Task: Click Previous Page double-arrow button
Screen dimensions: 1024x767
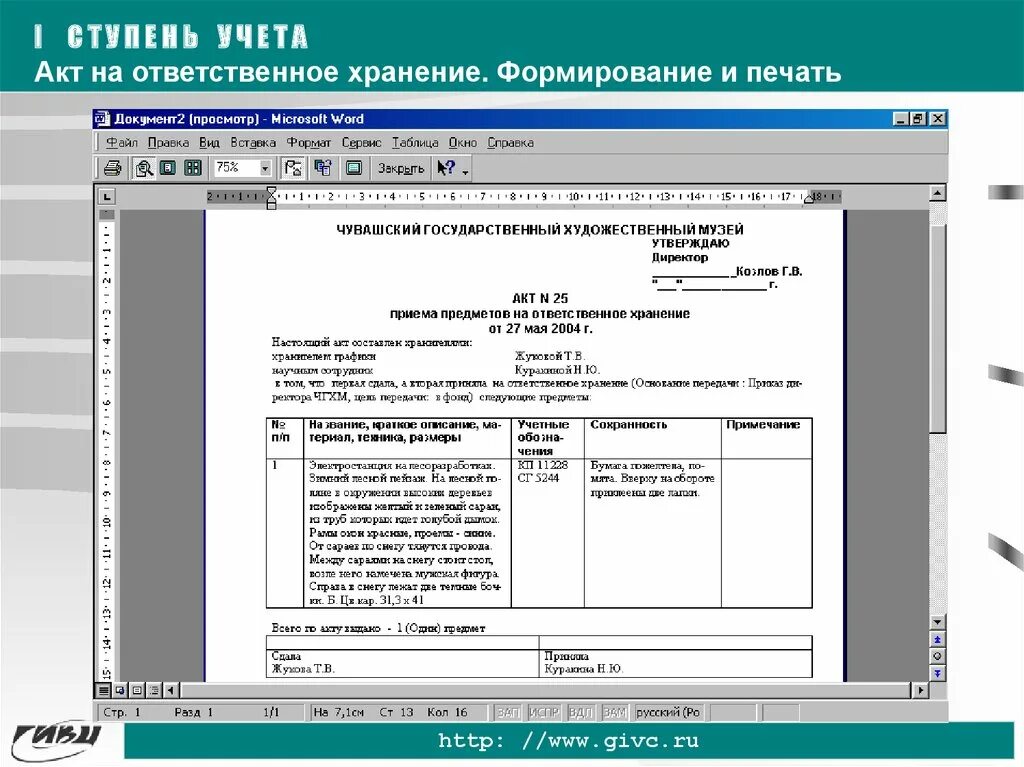Action: pyautogui.click(x=937, y=640)
